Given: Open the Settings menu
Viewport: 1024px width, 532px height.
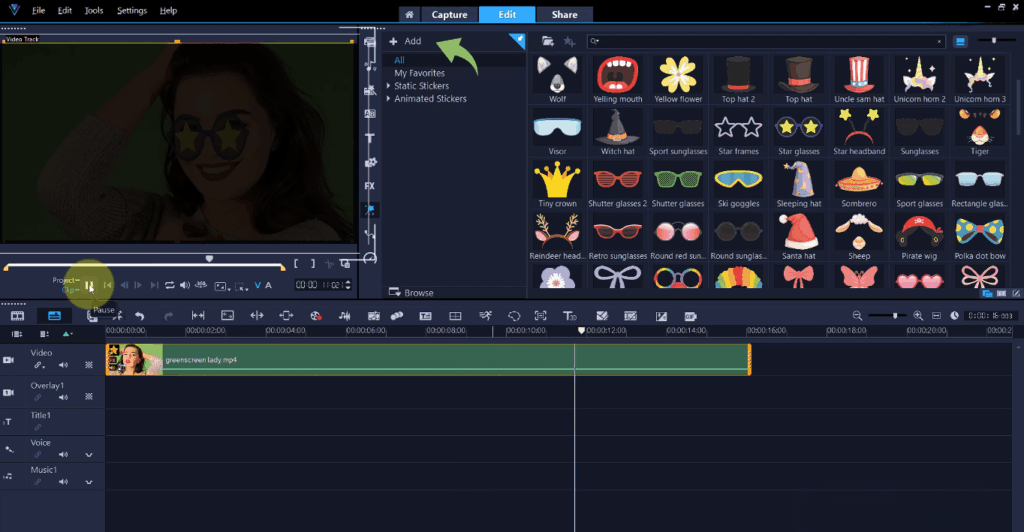Looking at the screenshot, I should [x=132, y=10].
